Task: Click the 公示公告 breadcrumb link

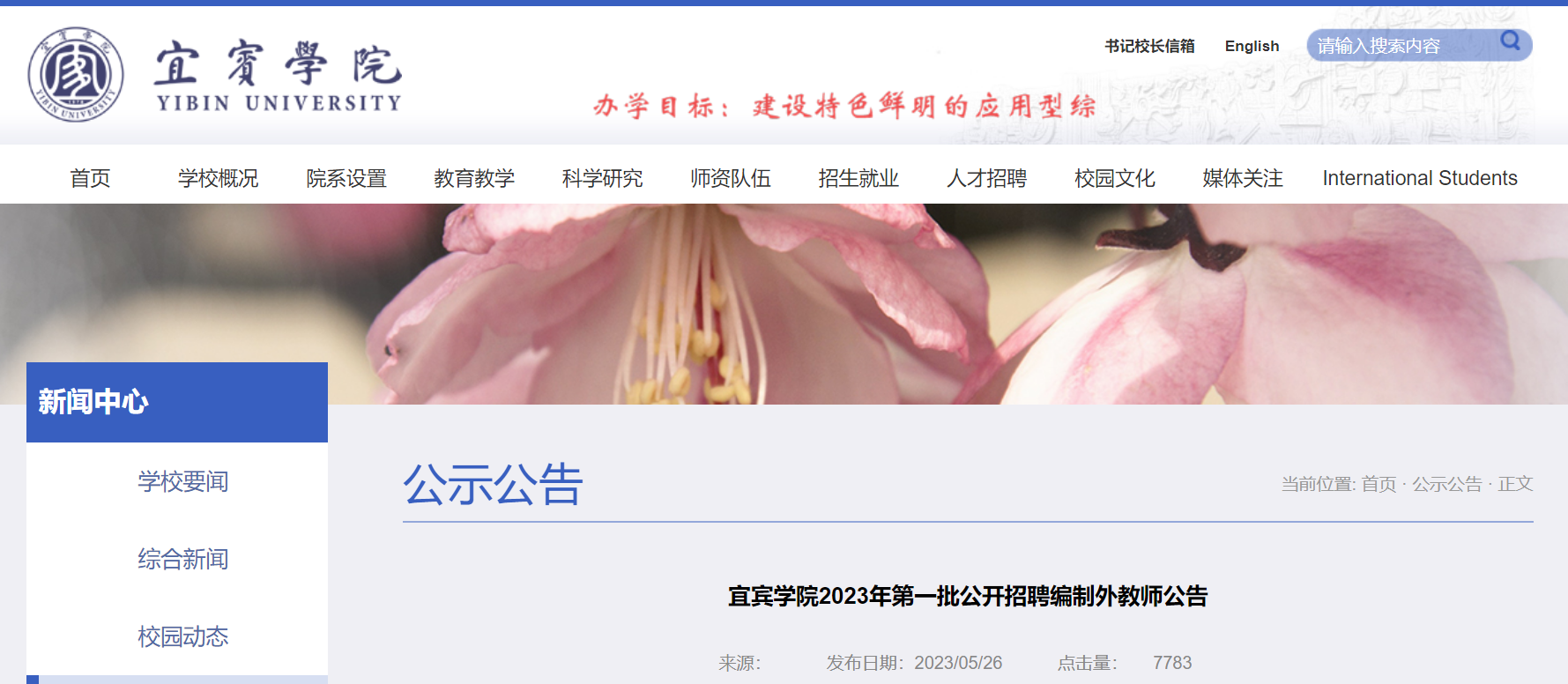Action: click(x=1447, y=484)
